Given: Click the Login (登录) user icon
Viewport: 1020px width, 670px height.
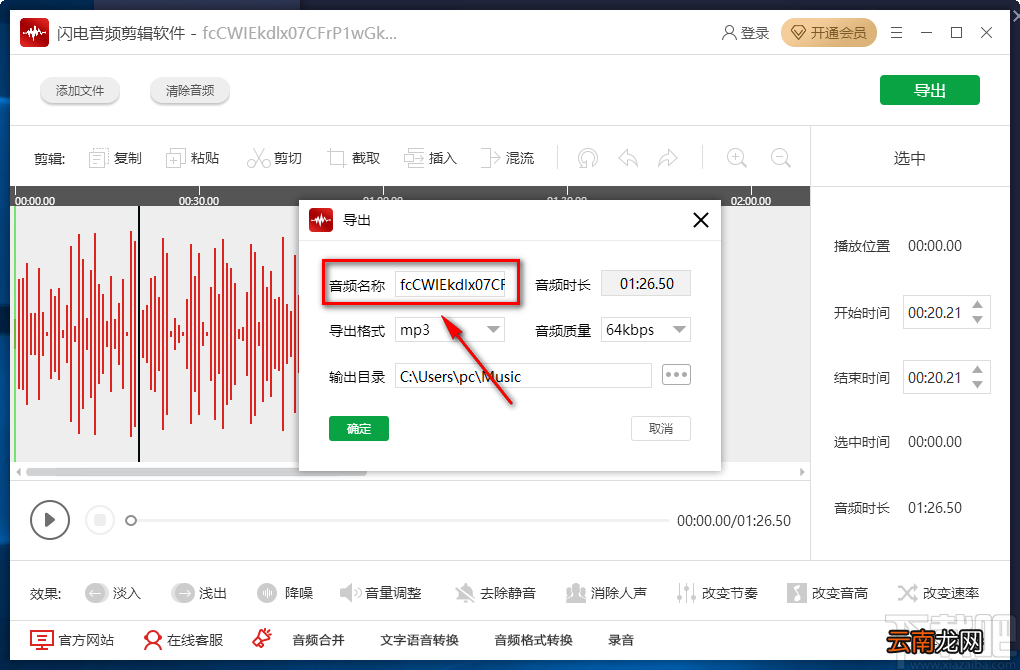Looking at the screenshot, I should [745, 33].
